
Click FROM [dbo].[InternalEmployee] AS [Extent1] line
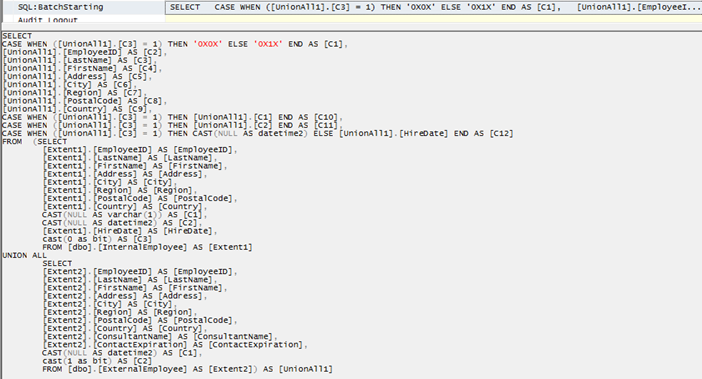tap(147, 247)
